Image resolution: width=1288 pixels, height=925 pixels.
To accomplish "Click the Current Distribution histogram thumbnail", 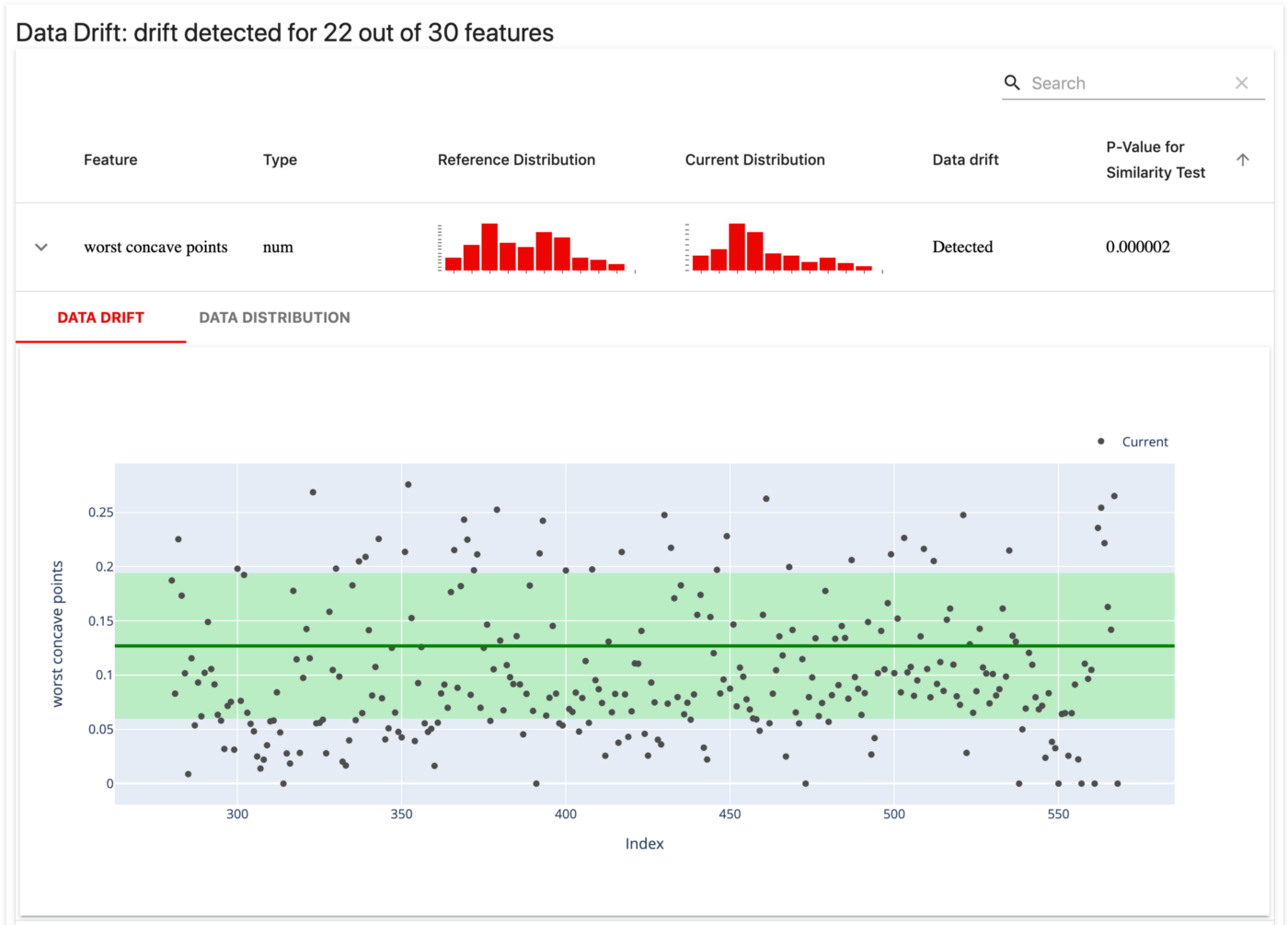I will point(780,247).
